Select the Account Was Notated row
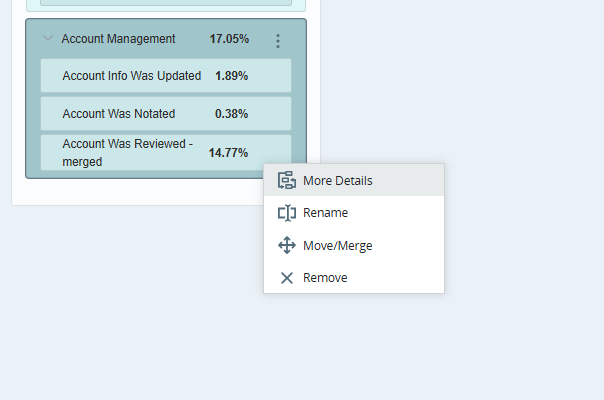Screen dimensions: 604x400 click(x=118, y=114)
